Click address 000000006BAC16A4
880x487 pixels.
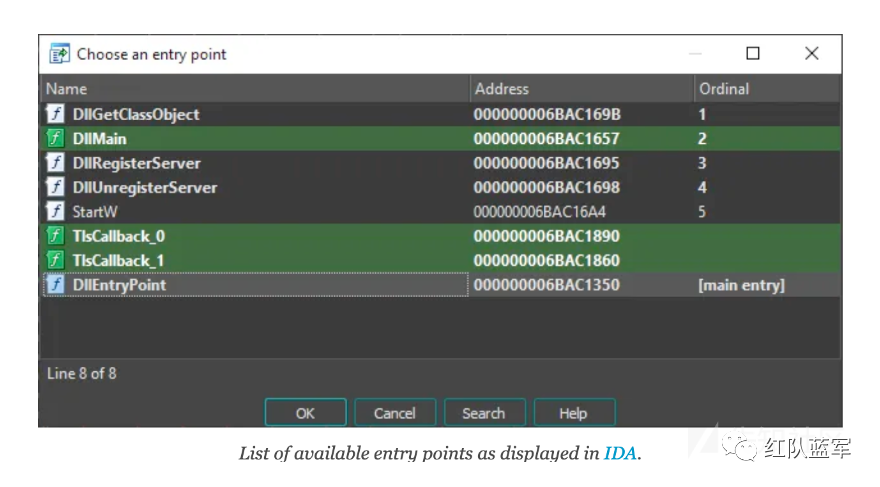540,212
